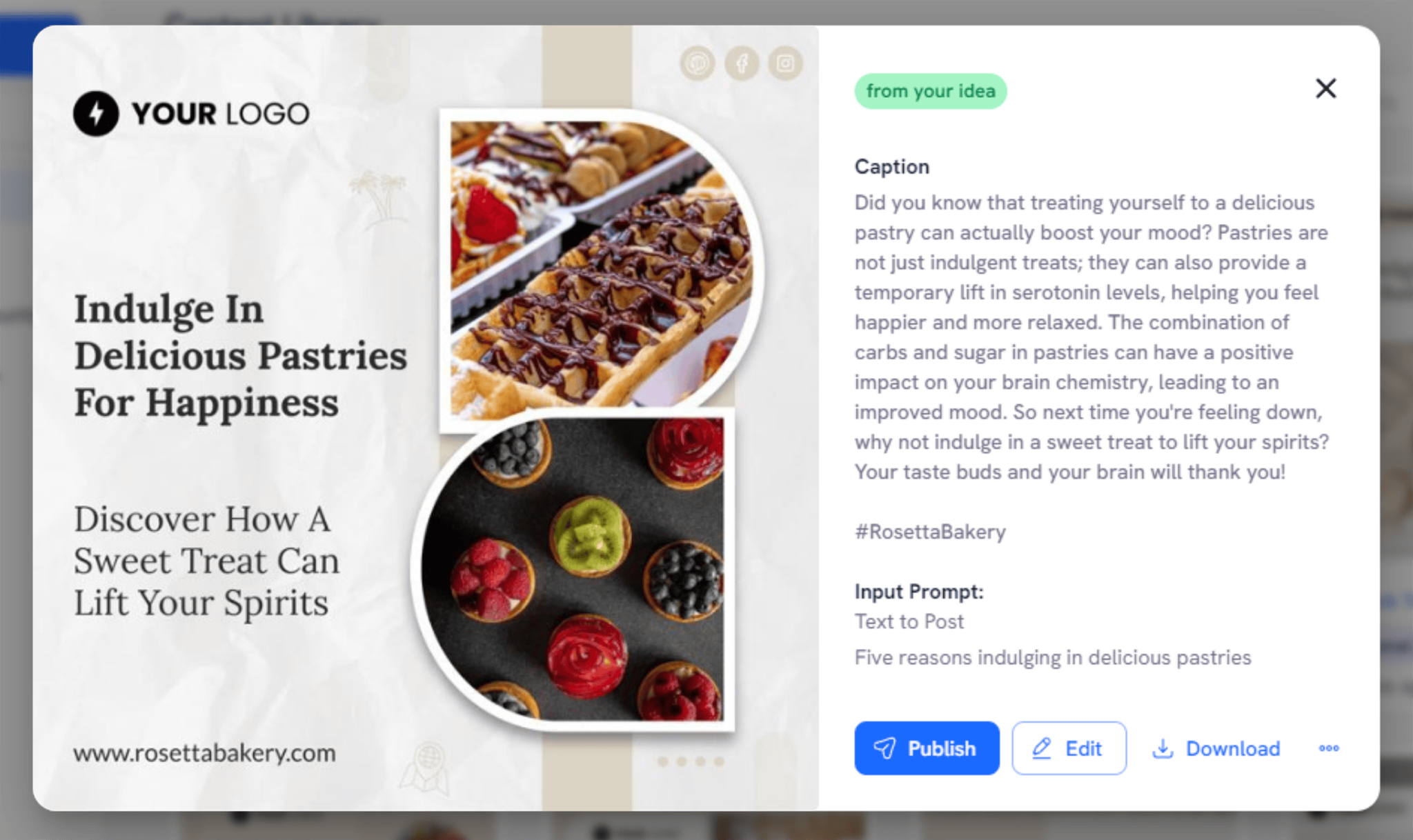Click the Download button
This screenshot has width=1413, height=840.
1215,748
